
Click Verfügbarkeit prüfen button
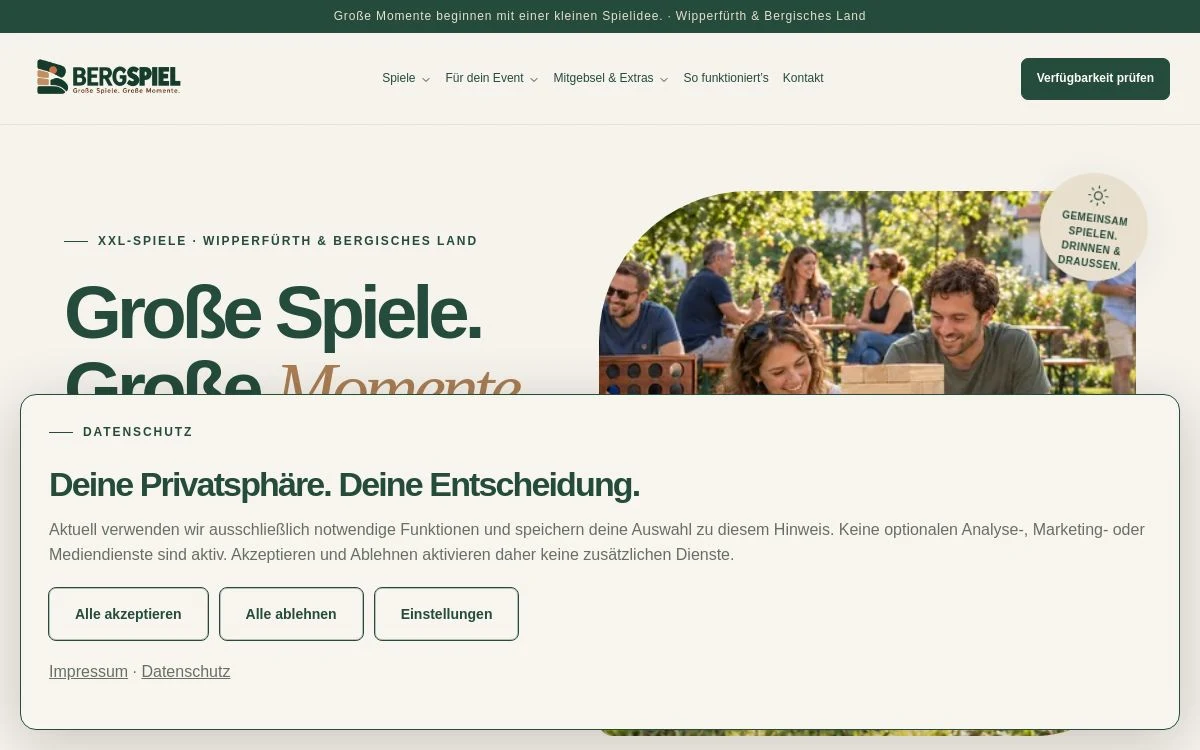coord(1095,78)
